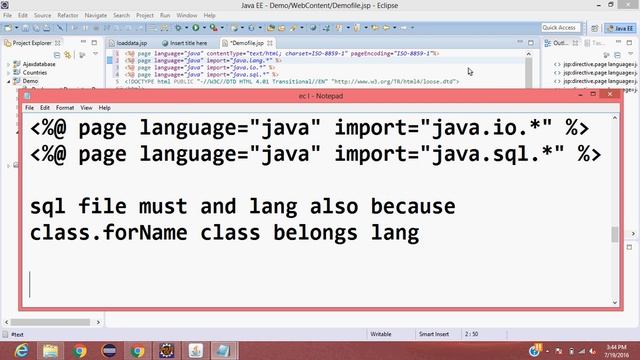Open Internet Explorer from the taskbar
The height and width of the screenshot is (360, 640).
[21, 351]
